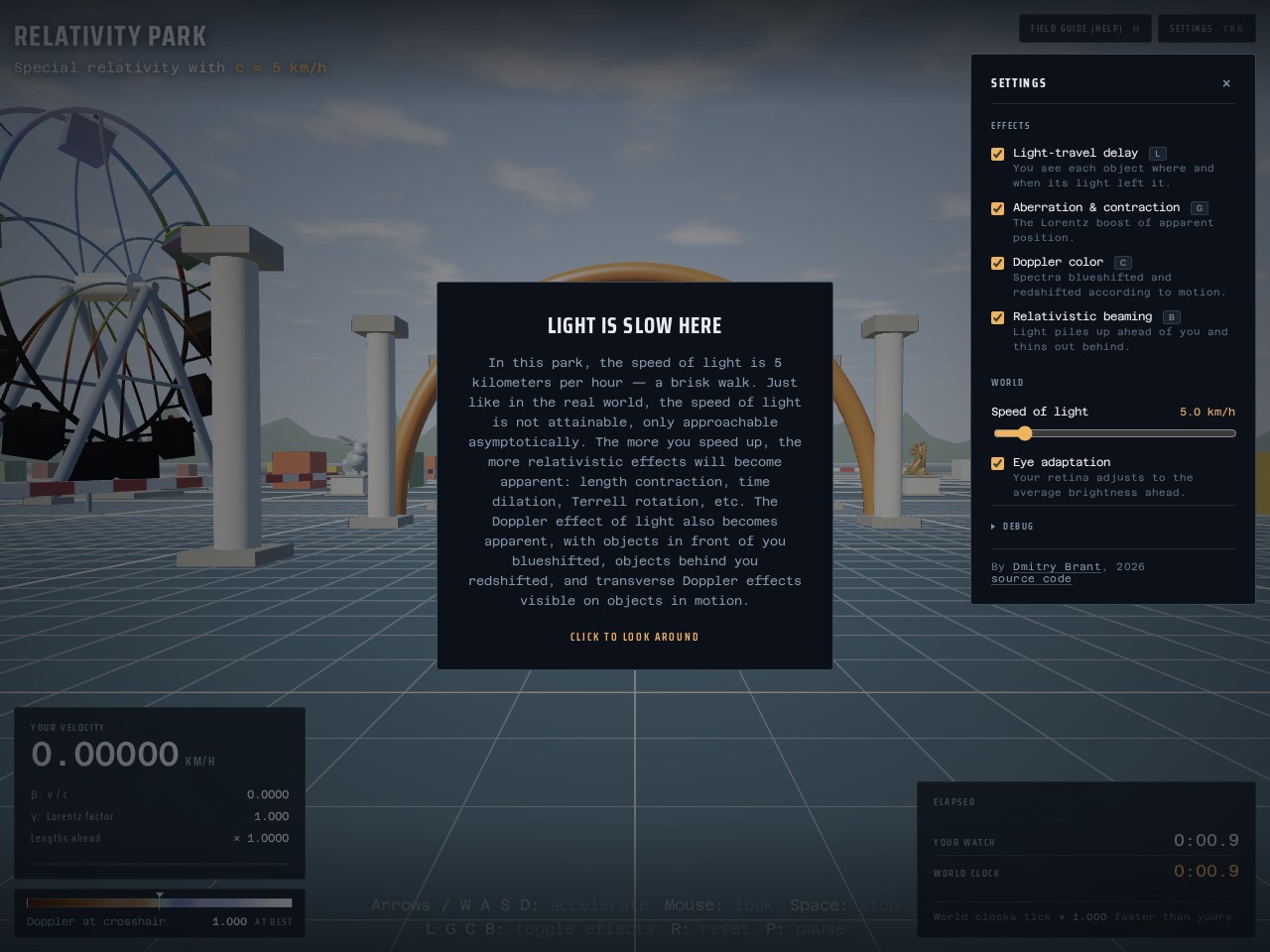The image size is (1270, 952).
Task: Open the source code link
Action: coord(1031,579)
